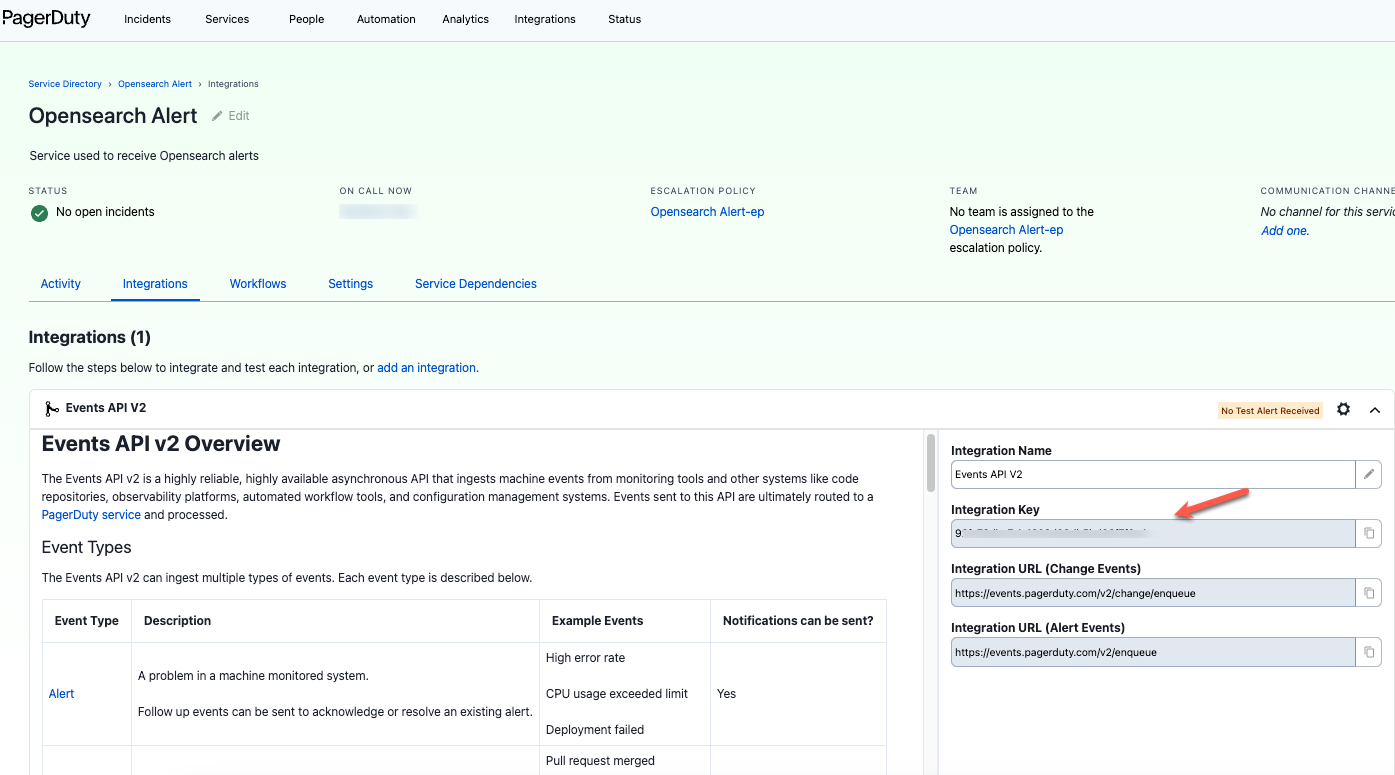Click CPU usage exceeded limit text

coord(617,694)
